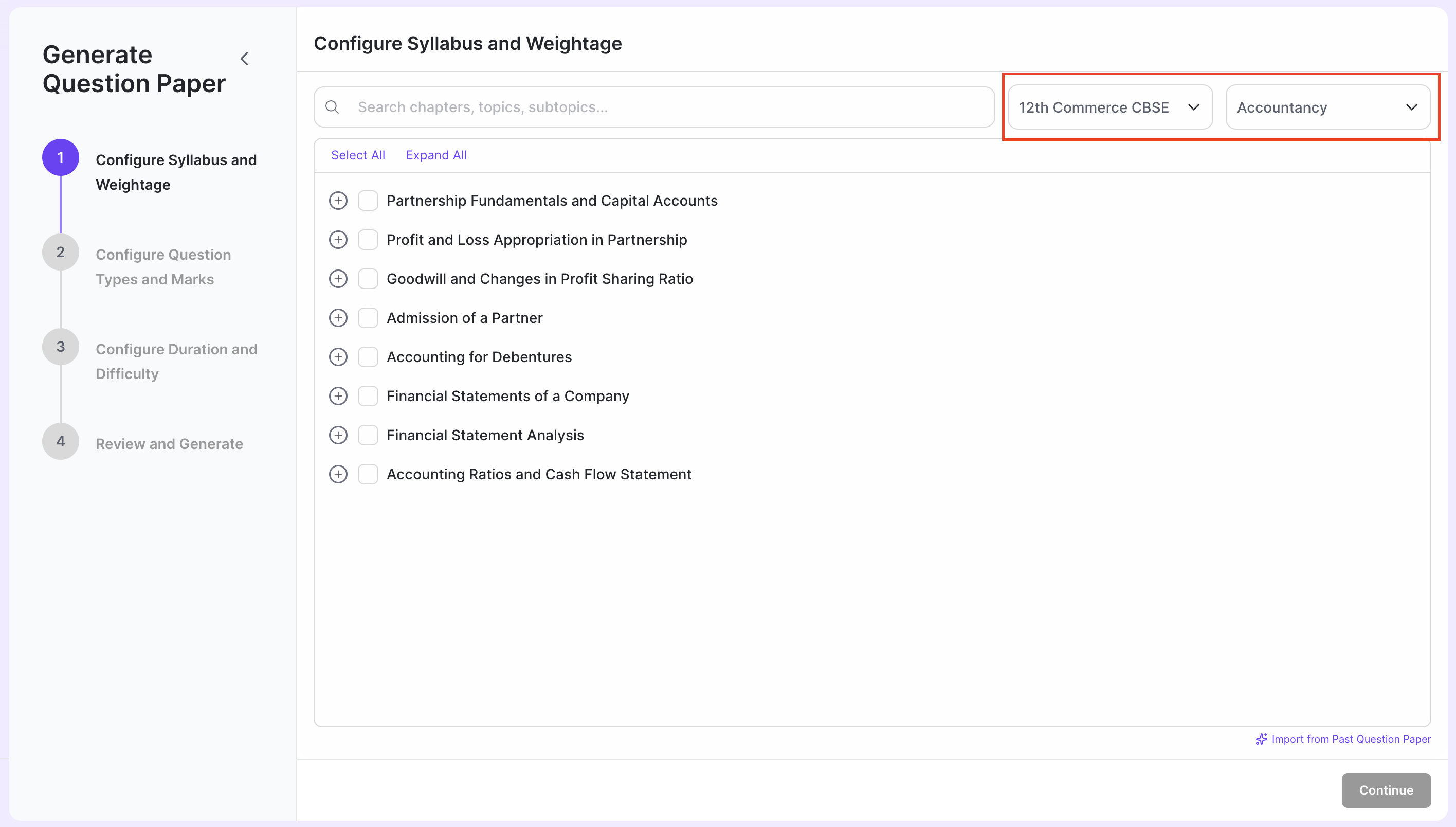Expand Financial Statement Analysis plus icon
The image size is (1456, 827).
pos(338,435)
